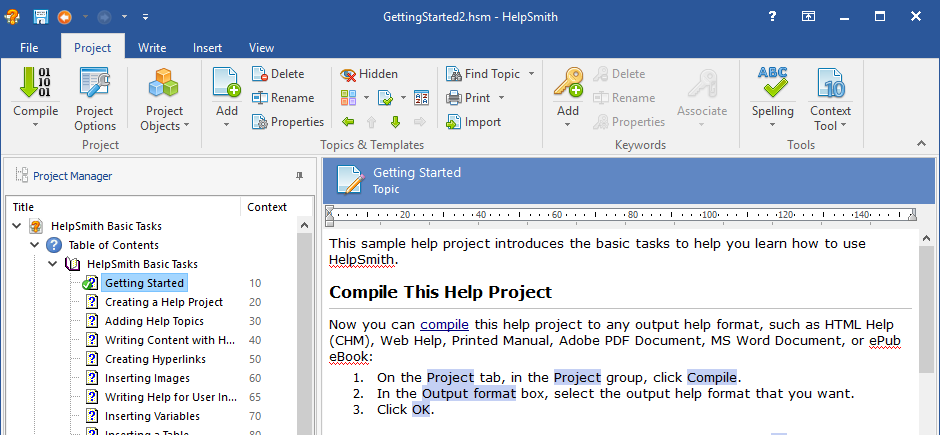Open the Spelling dropdown arrow

click(x=772, y=125)
